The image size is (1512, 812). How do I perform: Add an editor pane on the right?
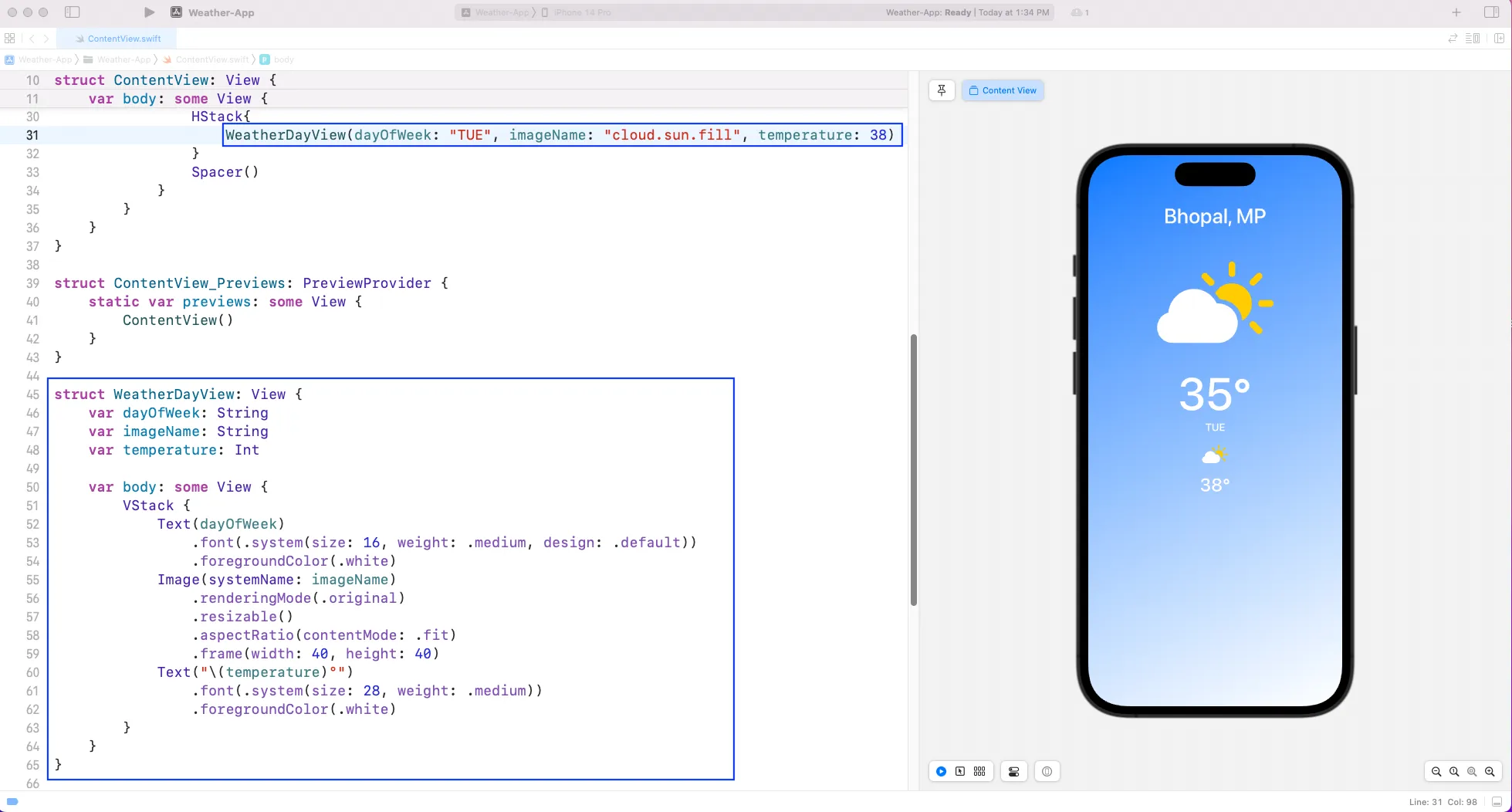tap(1499, 39)
